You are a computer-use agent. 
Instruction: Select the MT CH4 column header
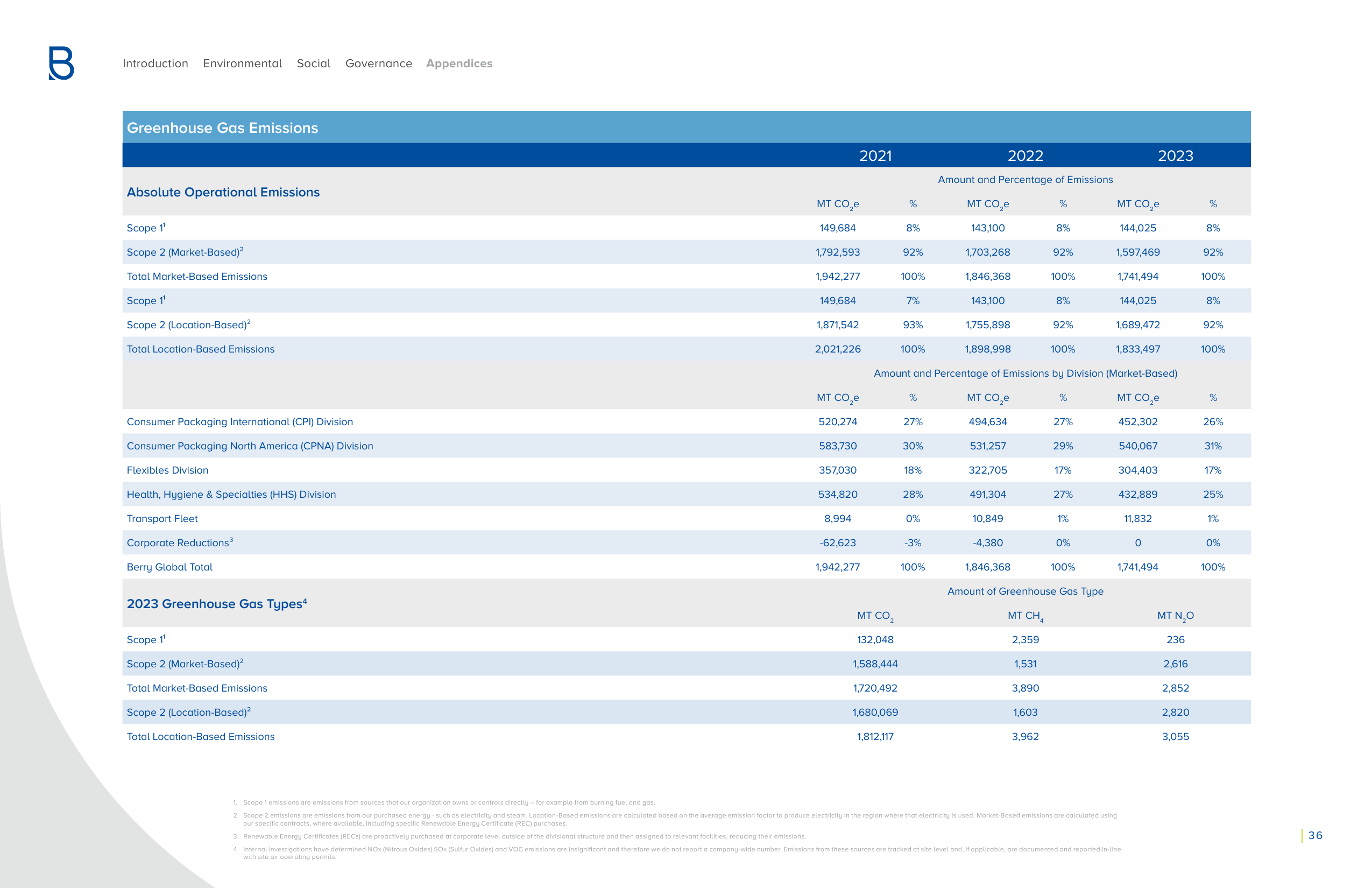coord(1026,616)
